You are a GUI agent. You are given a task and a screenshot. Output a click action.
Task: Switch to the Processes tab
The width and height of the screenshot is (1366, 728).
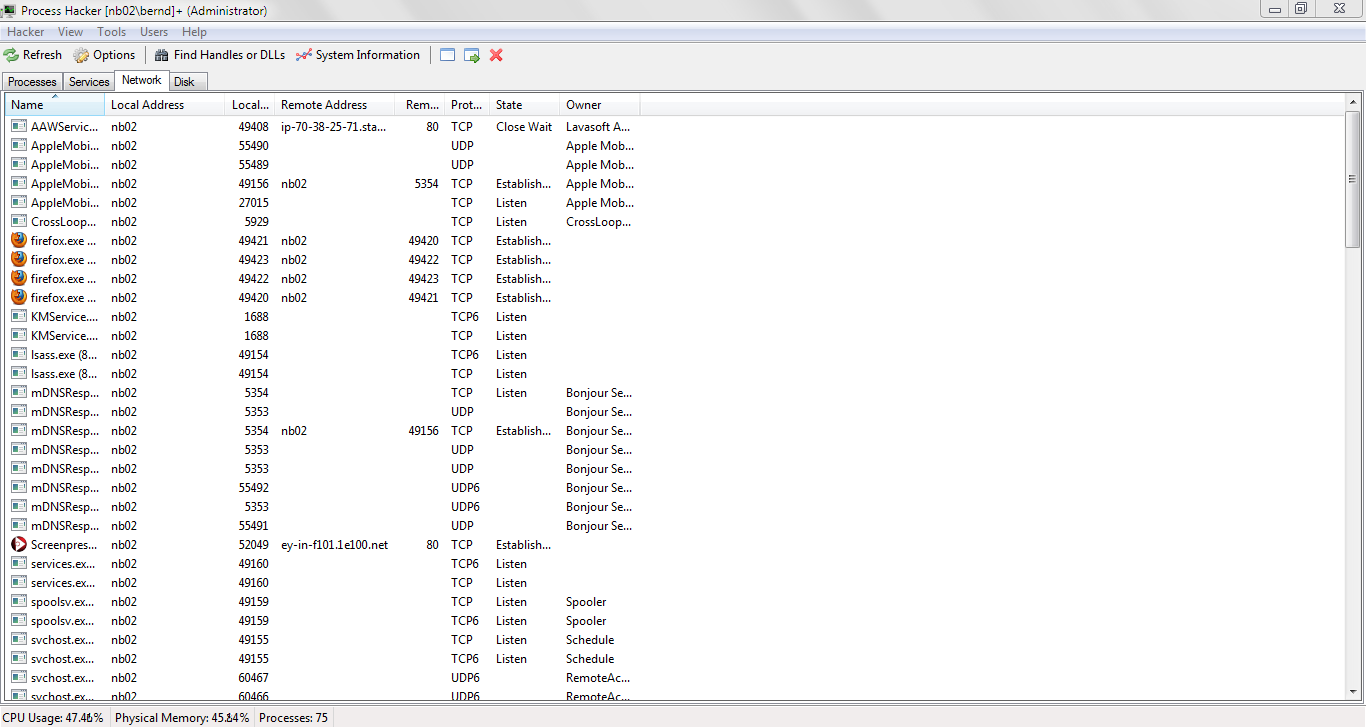[x=31, y=81]
